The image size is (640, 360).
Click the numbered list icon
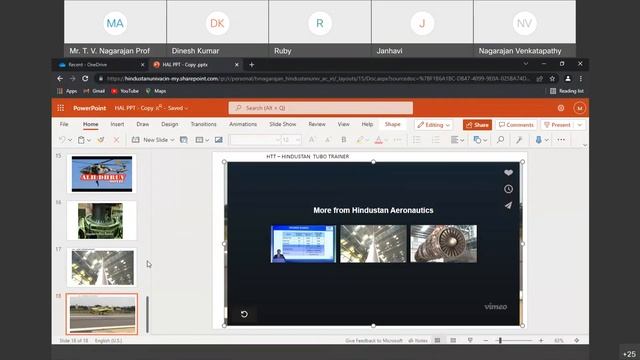coord(436,140)
